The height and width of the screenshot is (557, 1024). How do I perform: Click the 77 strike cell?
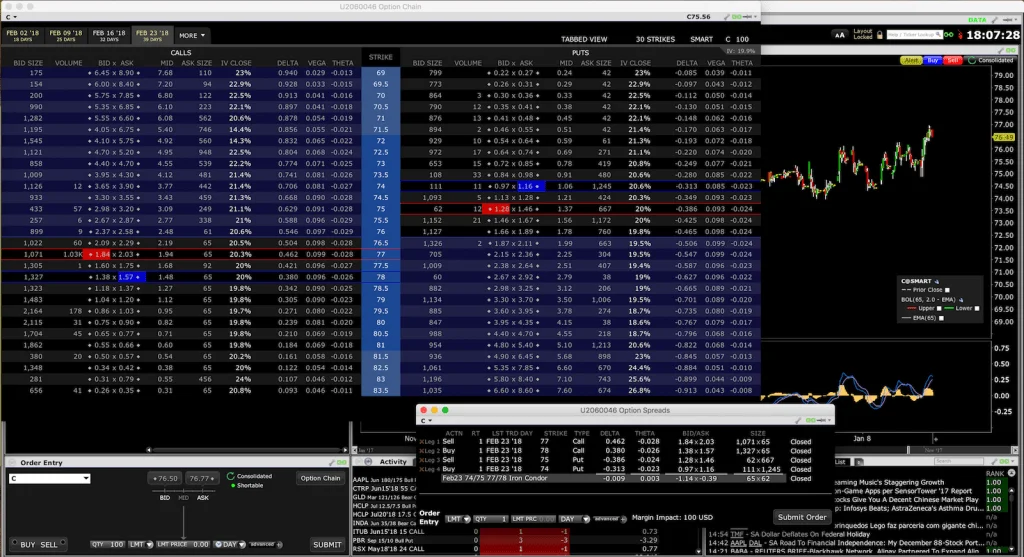pyautogui.click(x=381, y=255)
